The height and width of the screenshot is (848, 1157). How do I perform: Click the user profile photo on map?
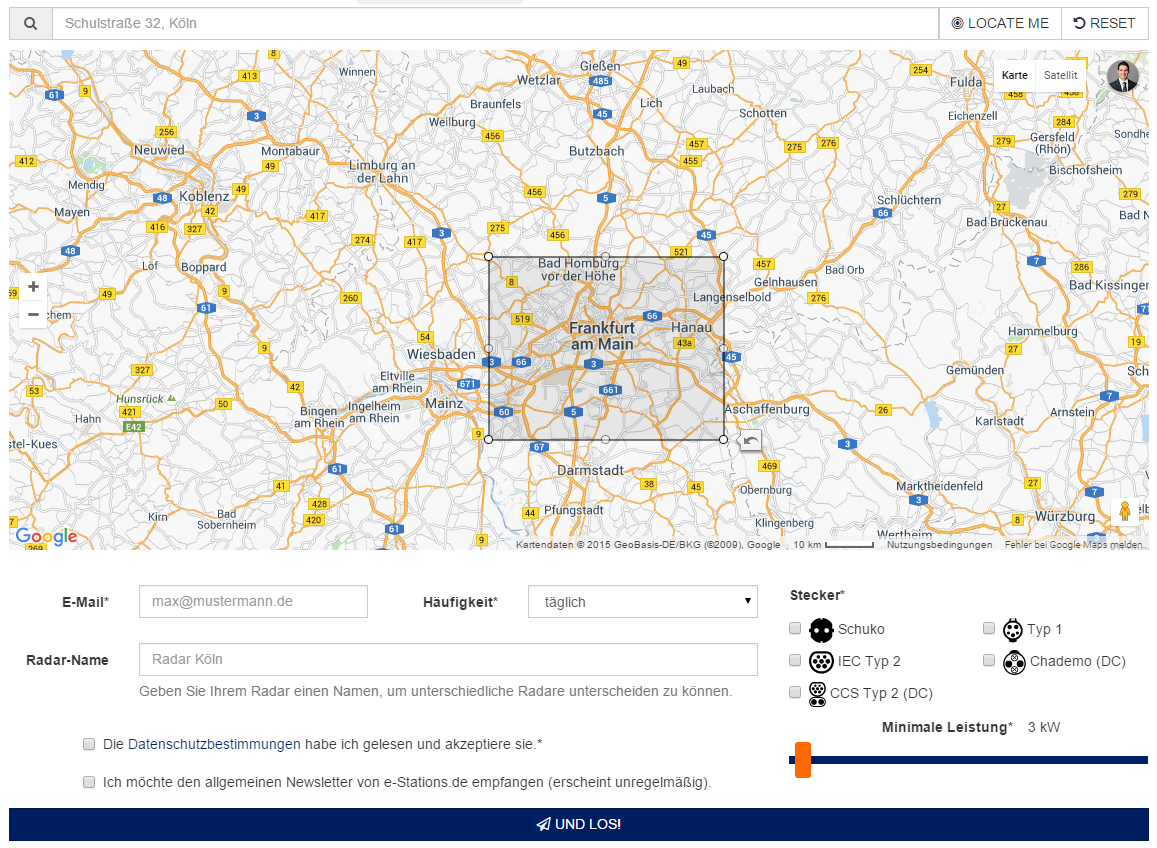coord(1123,76)
